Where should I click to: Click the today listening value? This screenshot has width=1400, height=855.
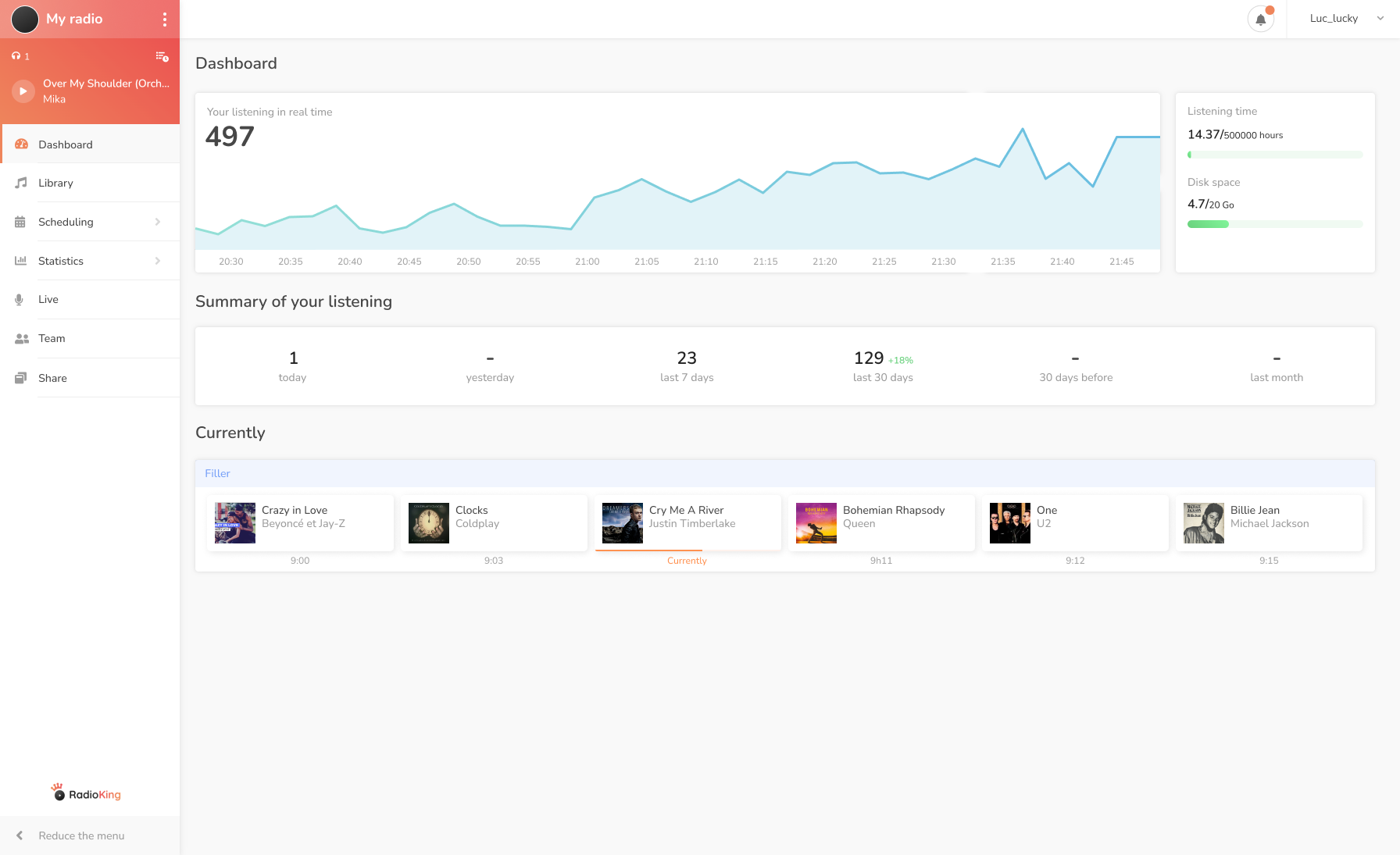(x=294, y=358)
